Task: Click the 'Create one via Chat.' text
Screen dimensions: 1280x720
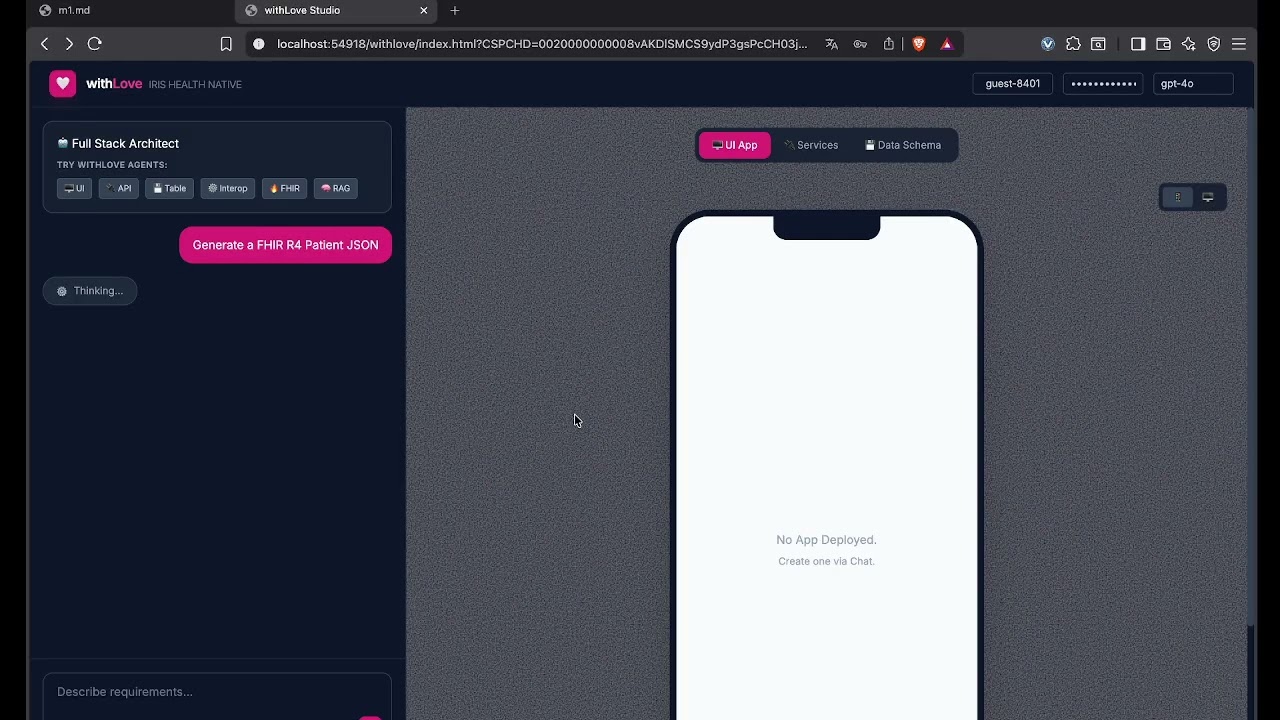Action: [x=826, y=561]
